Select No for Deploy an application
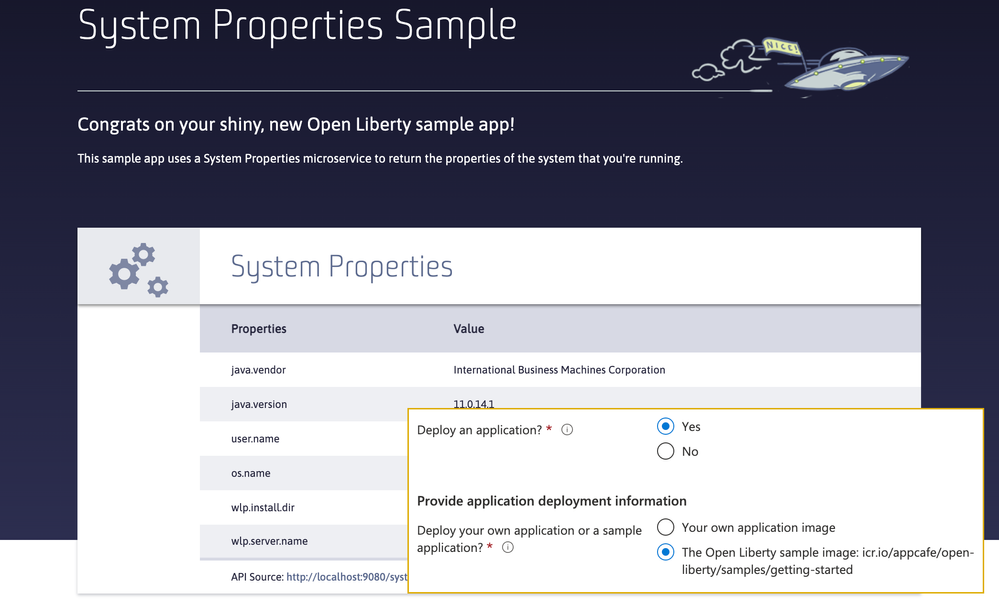 click(665, 451)
